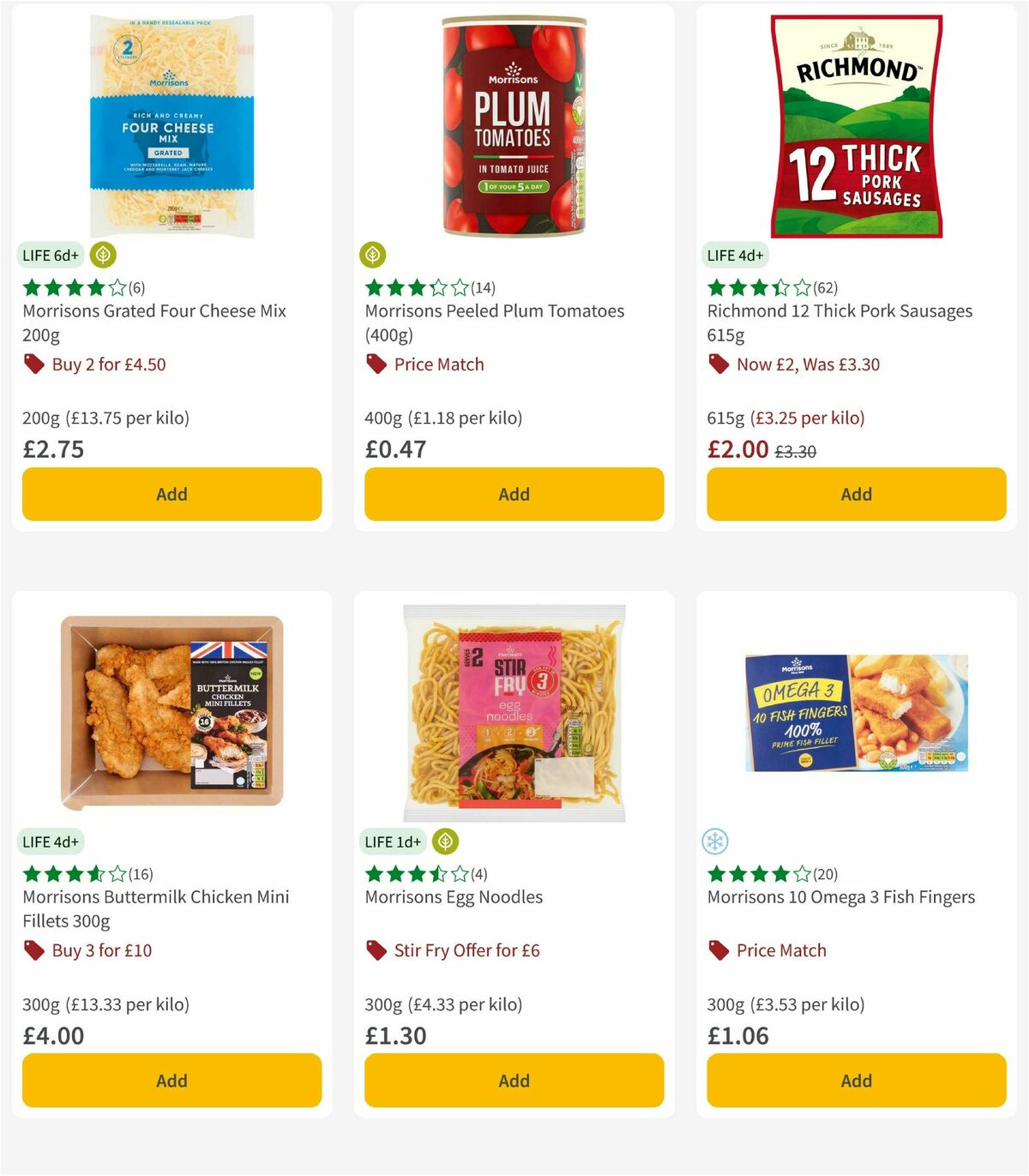The image size is (1029, 1176).
Task: Click the tag icon next to Price Match on fish fingers
Action: 718,950
